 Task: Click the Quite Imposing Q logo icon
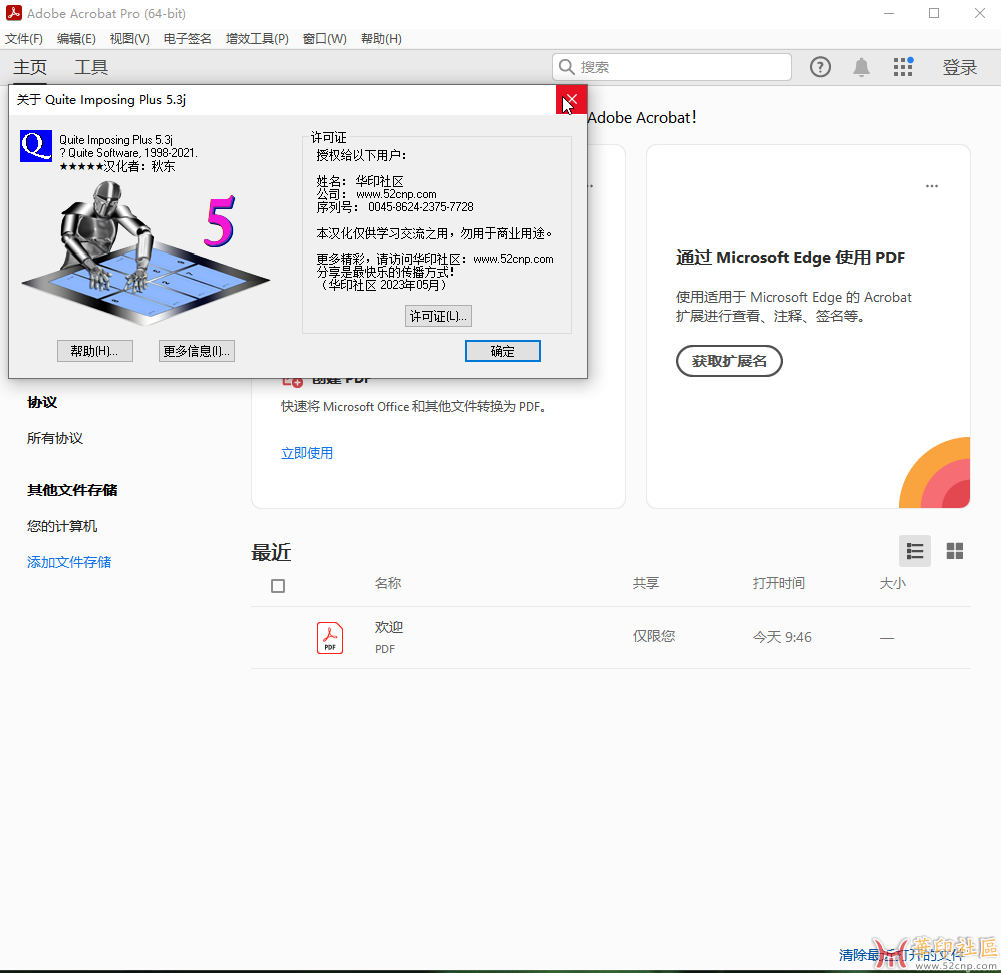pyautogui.click(x=36, y=146)
